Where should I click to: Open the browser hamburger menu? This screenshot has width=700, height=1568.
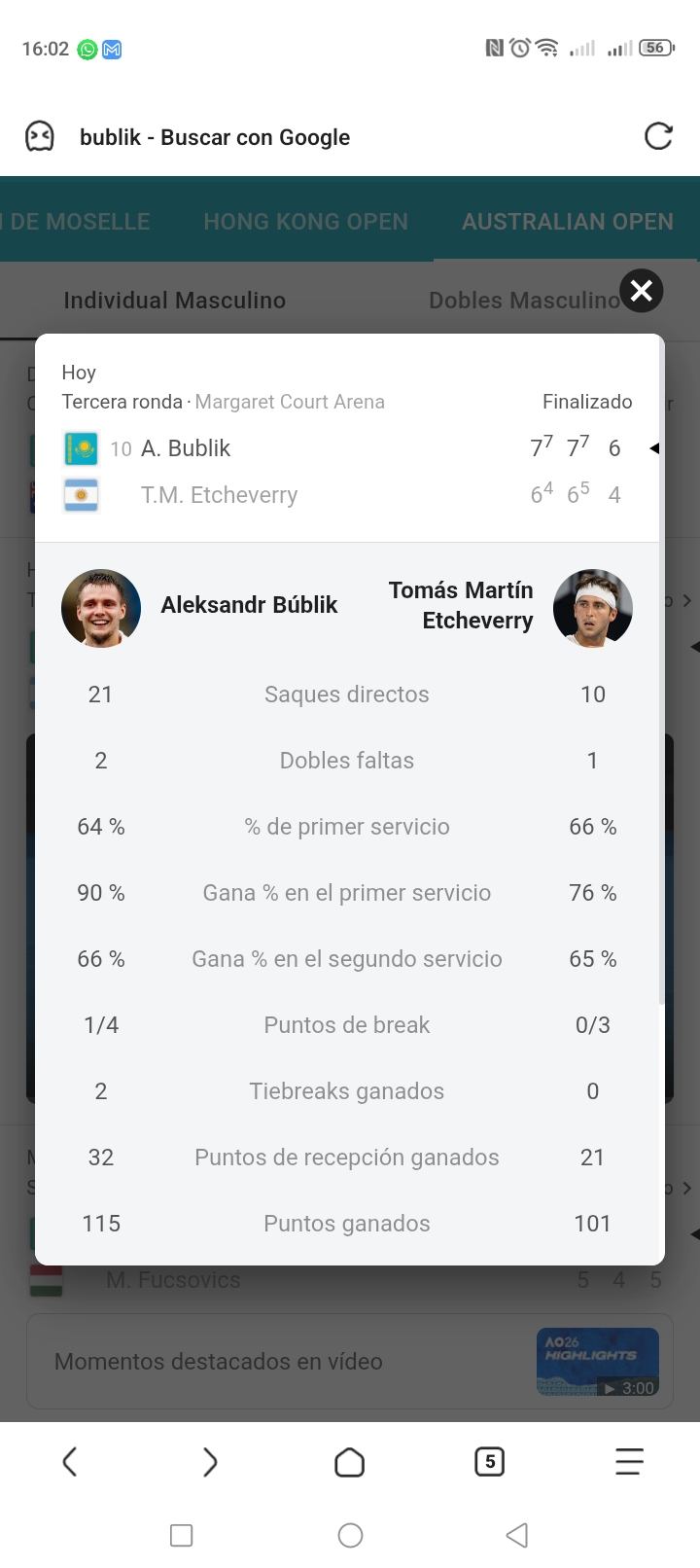point(629,1461)
